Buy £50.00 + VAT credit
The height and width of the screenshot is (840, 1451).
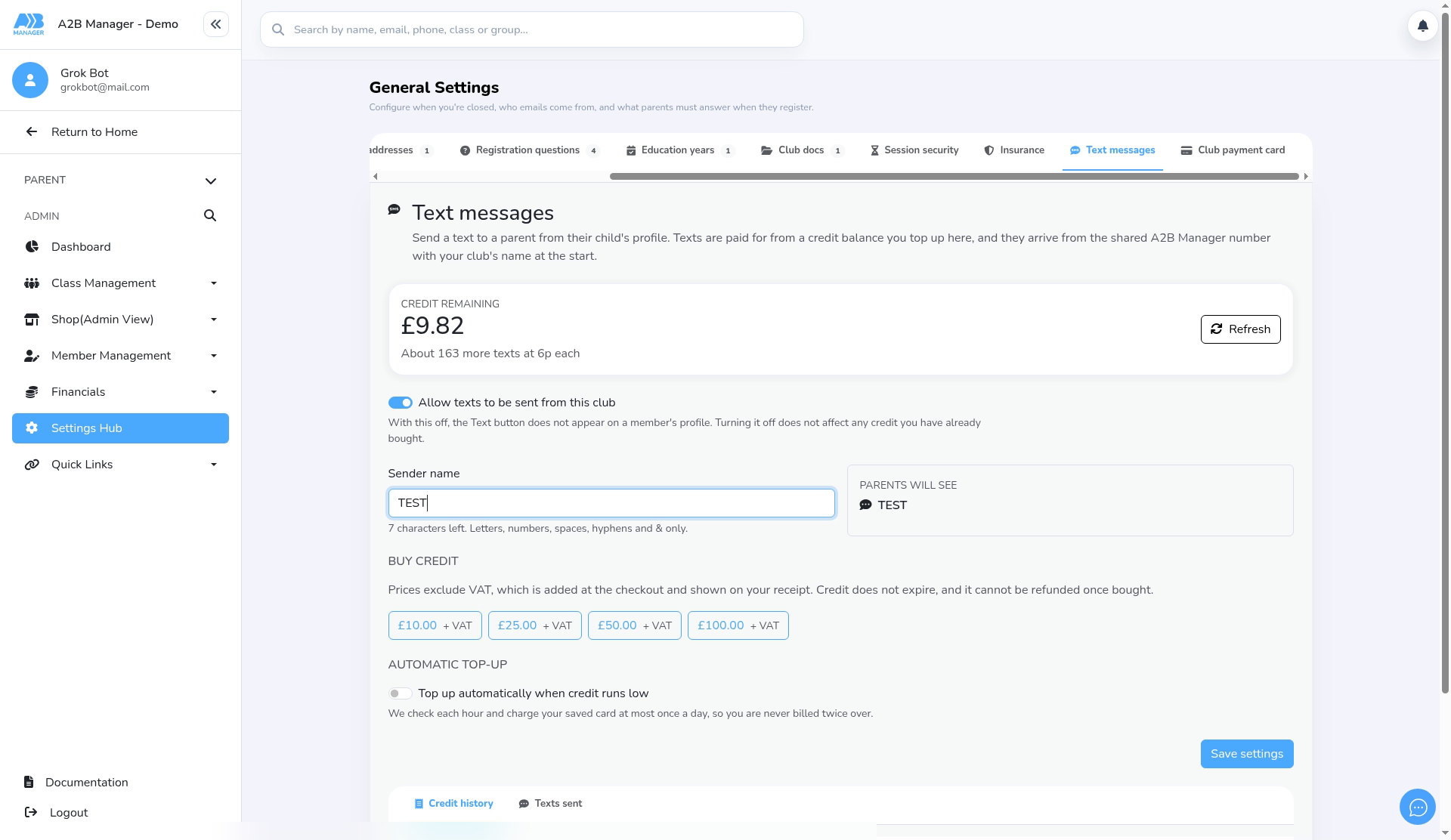(x=634, y=625)
